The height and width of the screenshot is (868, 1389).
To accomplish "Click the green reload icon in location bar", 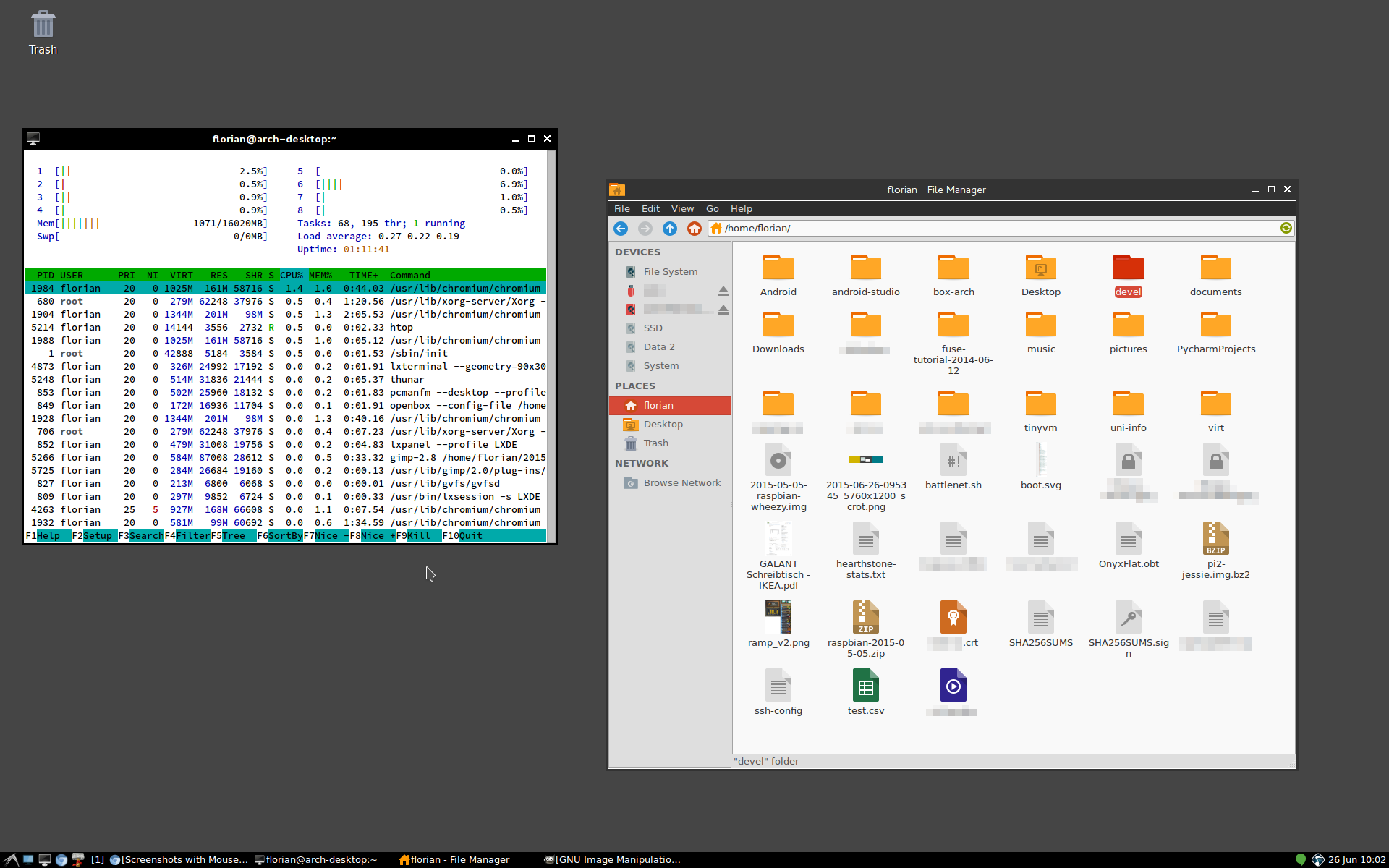I will point(1286,228).
